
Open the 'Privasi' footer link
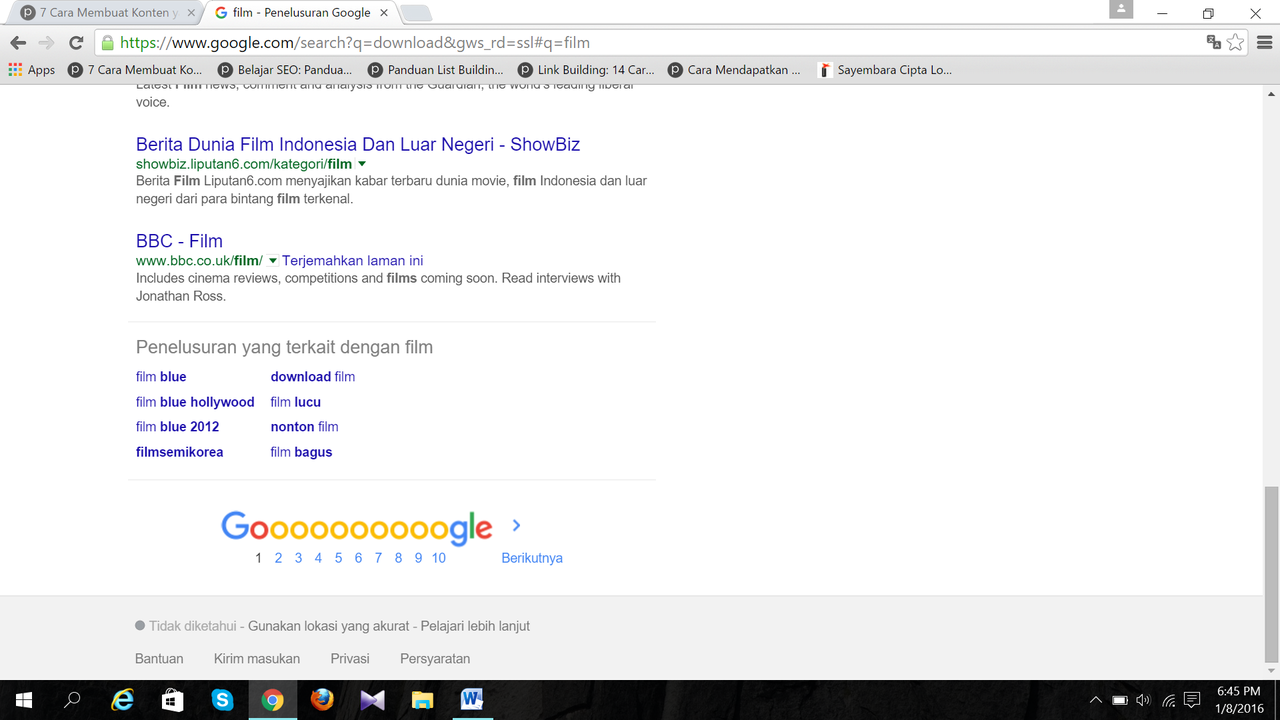pos(350,659)
